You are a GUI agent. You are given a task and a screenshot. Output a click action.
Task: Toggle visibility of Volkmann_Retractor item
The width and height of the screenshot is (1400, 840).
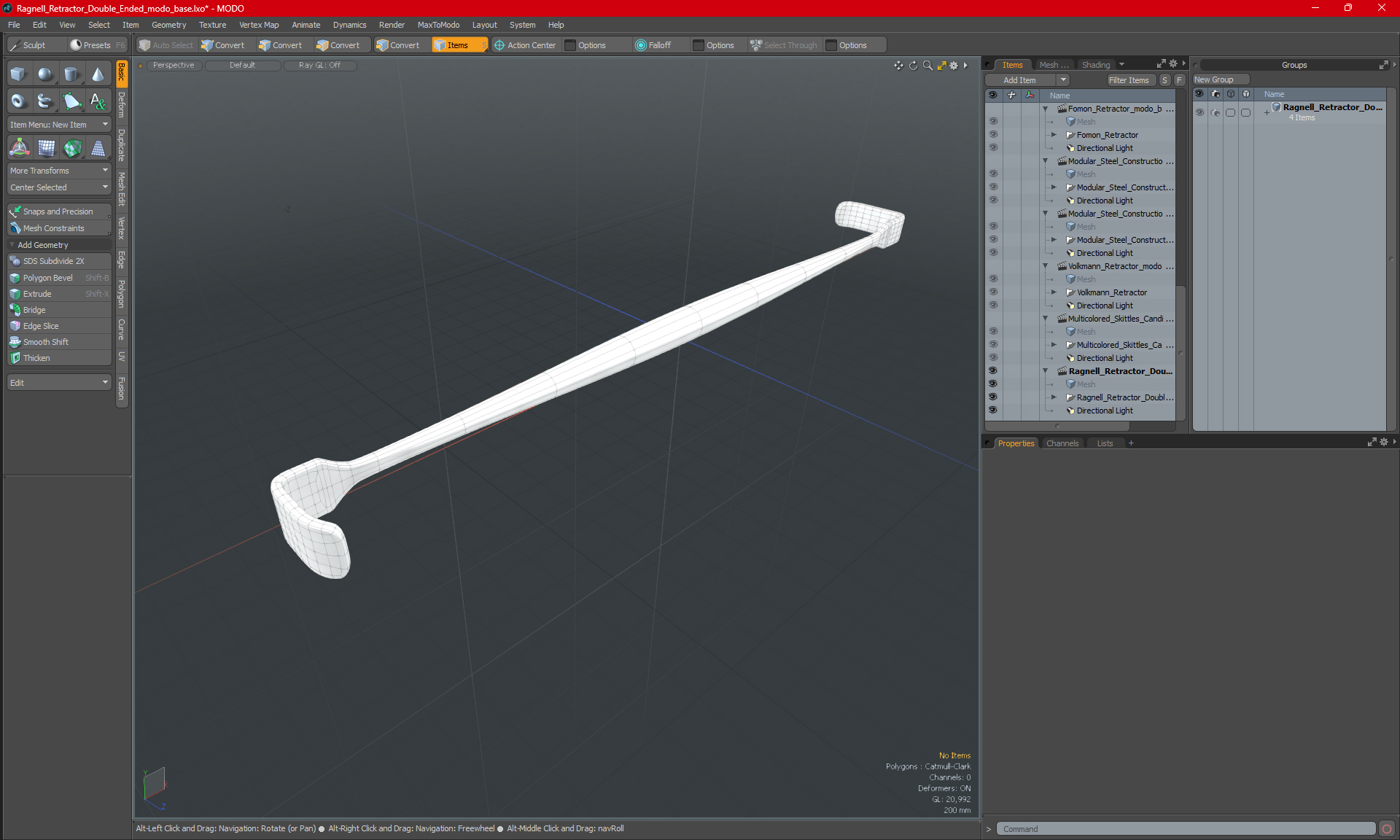click(x=992, y=292)
